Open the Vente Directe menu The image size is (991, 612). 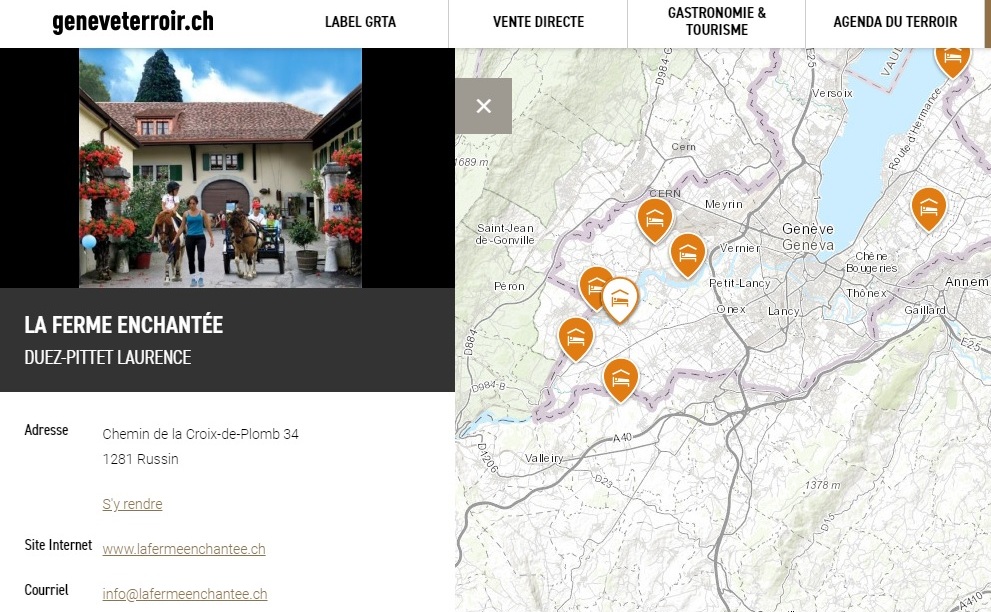pyautogui.click(x=538, y=22)
